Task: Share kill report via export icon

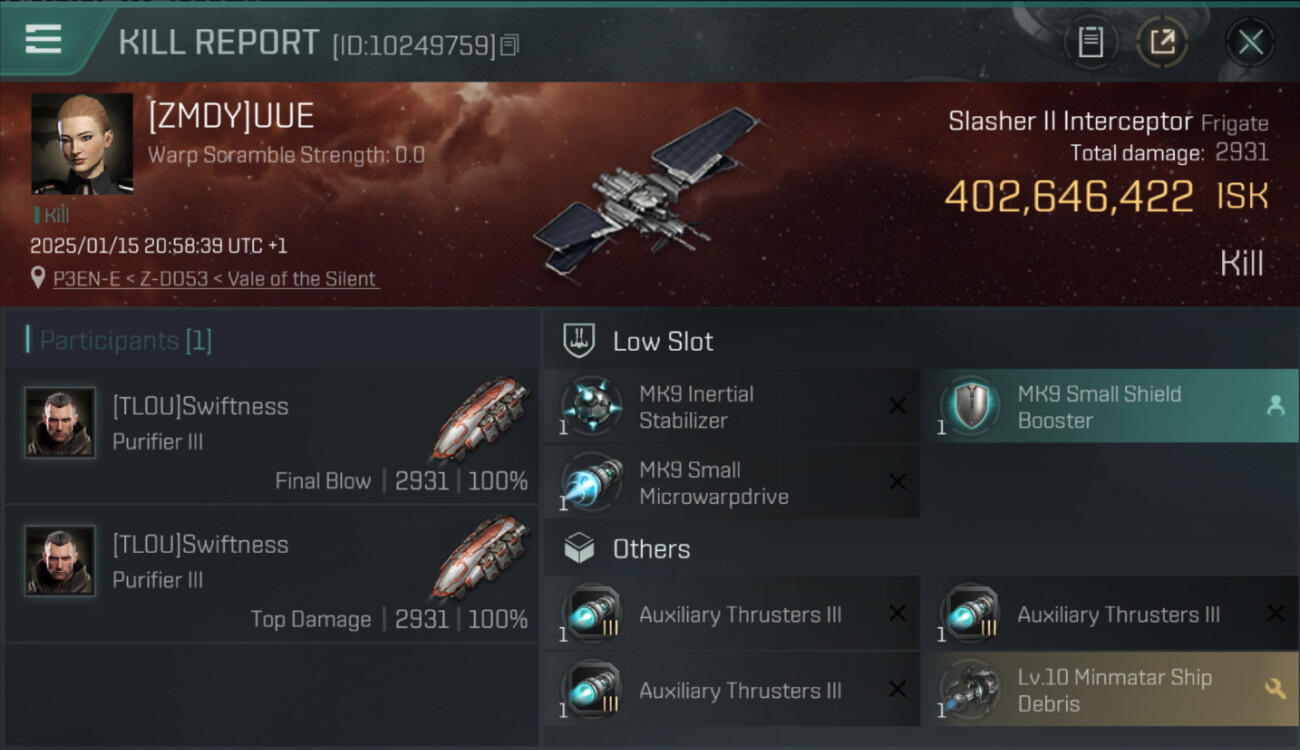Action: [1162, 43]
